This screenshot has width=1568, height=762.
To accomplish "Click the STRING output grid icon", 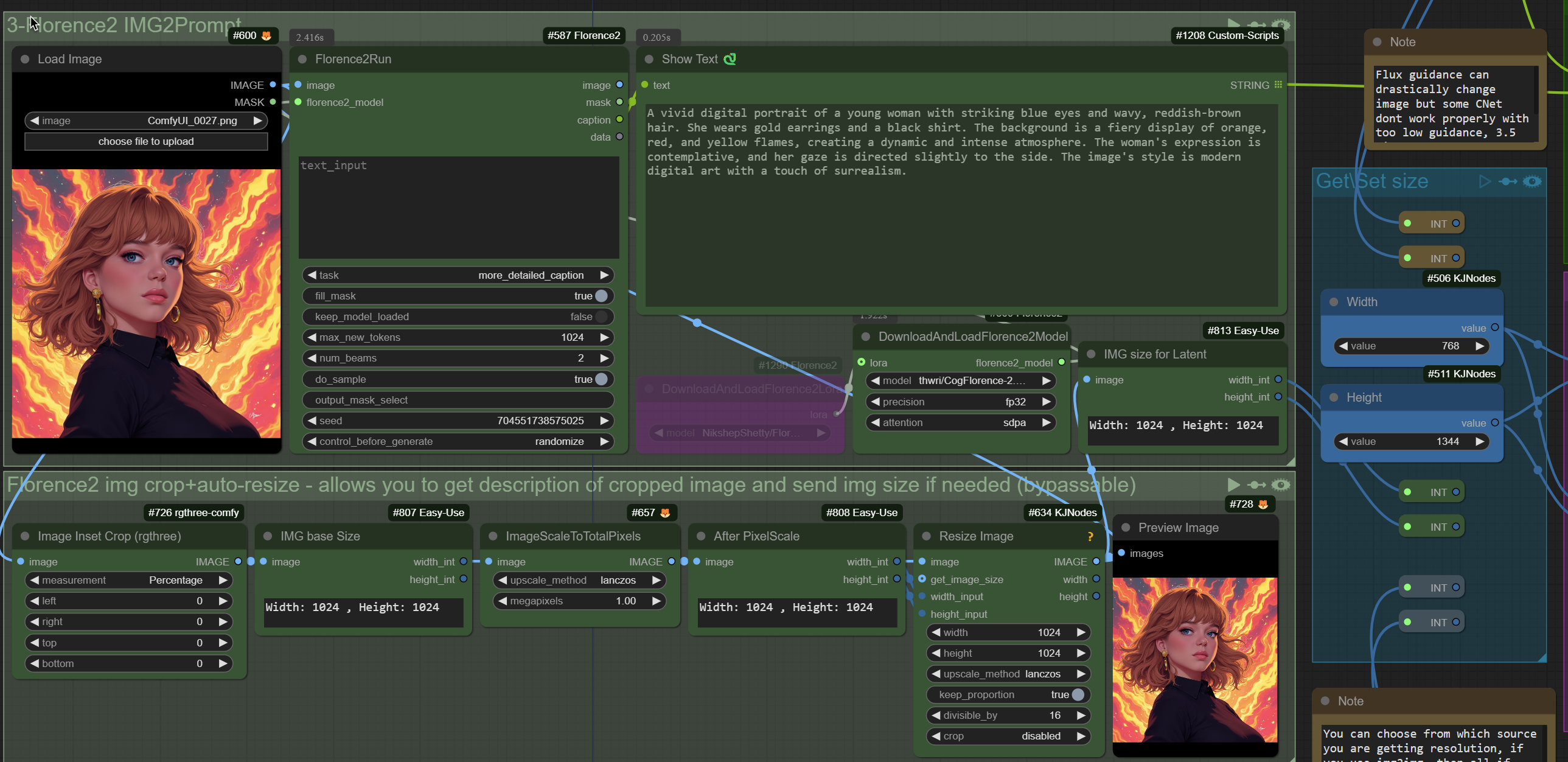I will click(1278, 85).
